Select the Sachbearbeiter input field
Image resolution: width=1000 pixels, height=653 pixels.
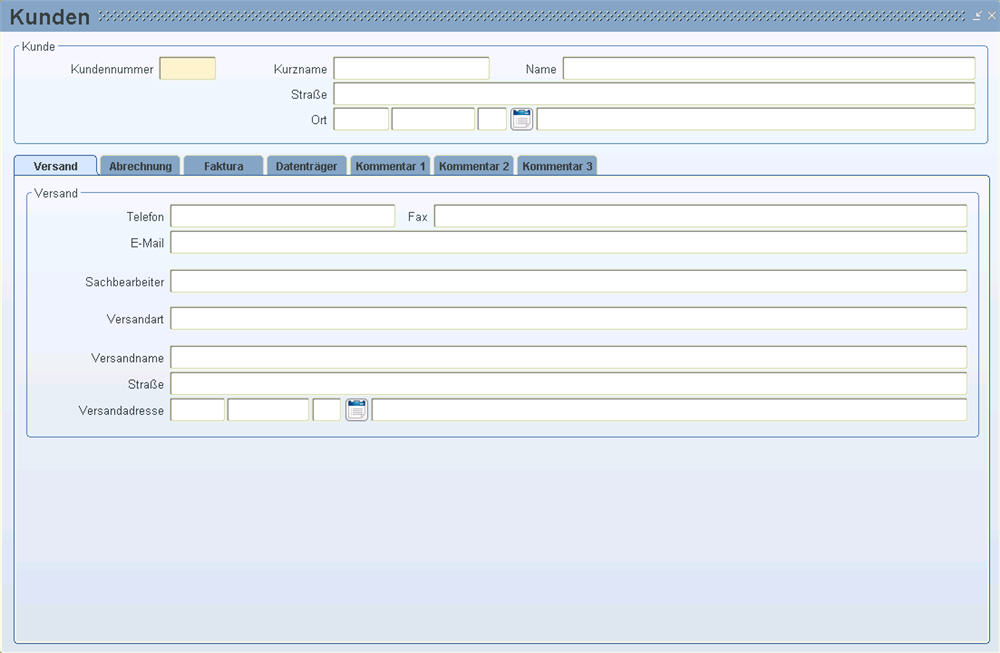[x=568, y=282]
